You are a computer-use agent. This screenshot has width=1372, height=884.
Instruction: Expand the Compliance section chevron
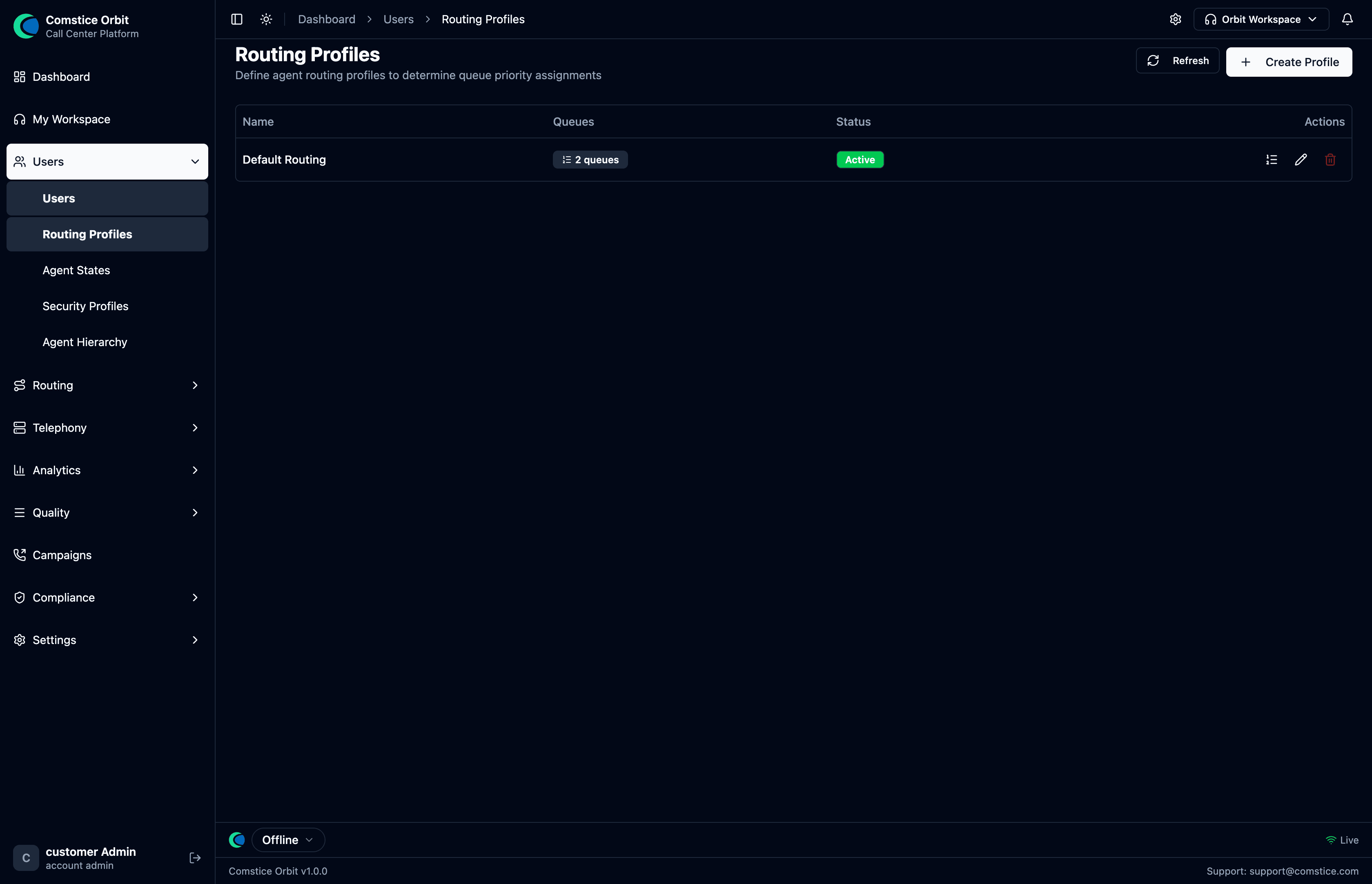pos(195,597)
